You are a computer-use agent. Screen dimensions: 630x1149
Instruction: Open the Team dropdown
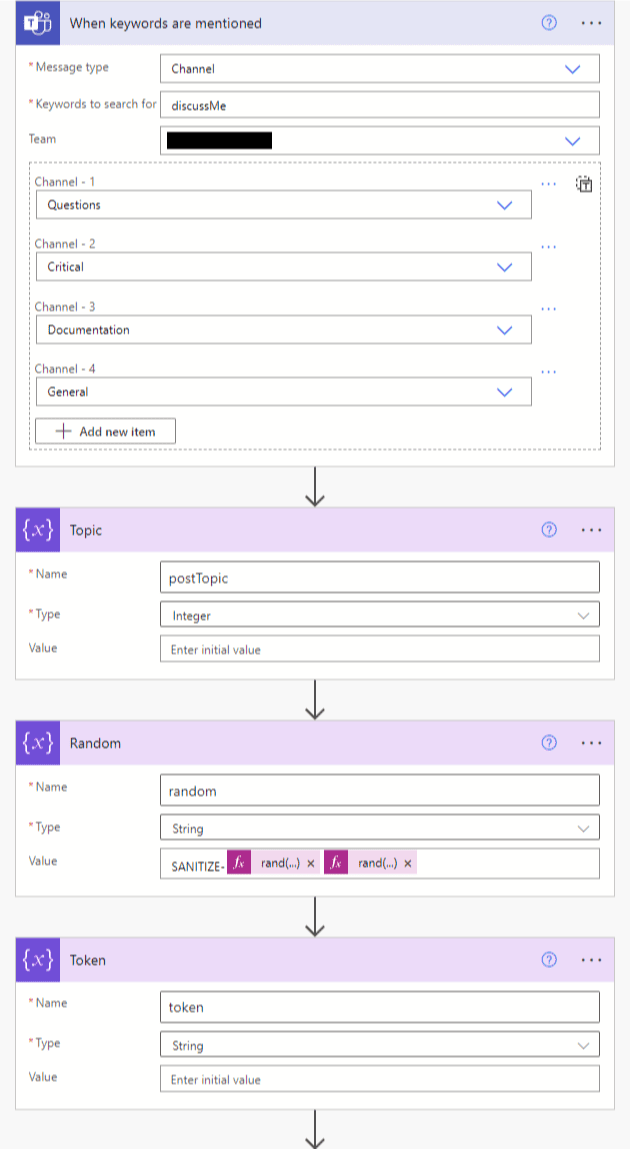pos(572,141)
